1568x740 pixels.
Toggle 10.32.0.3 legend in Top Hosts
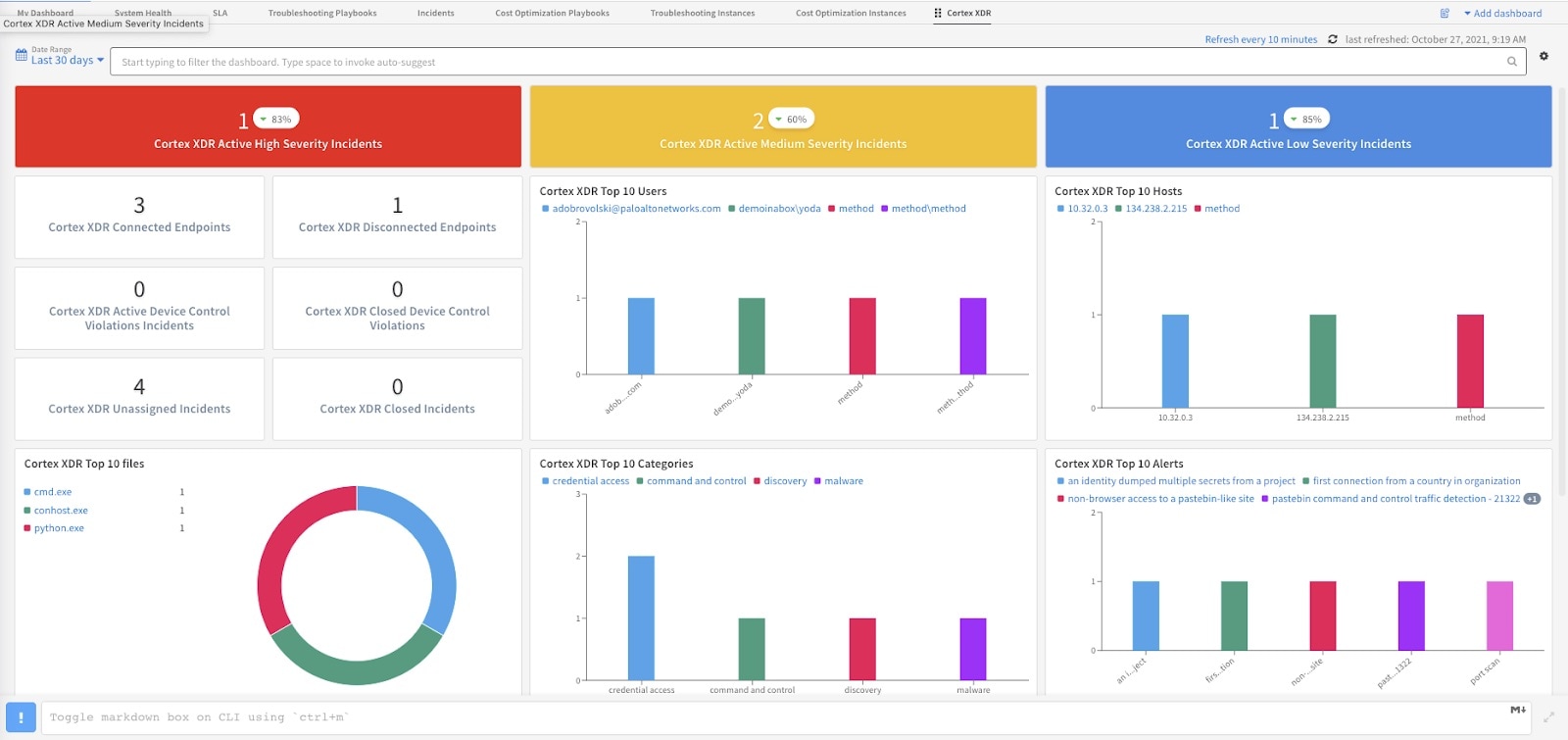(x=1082, y=208)
